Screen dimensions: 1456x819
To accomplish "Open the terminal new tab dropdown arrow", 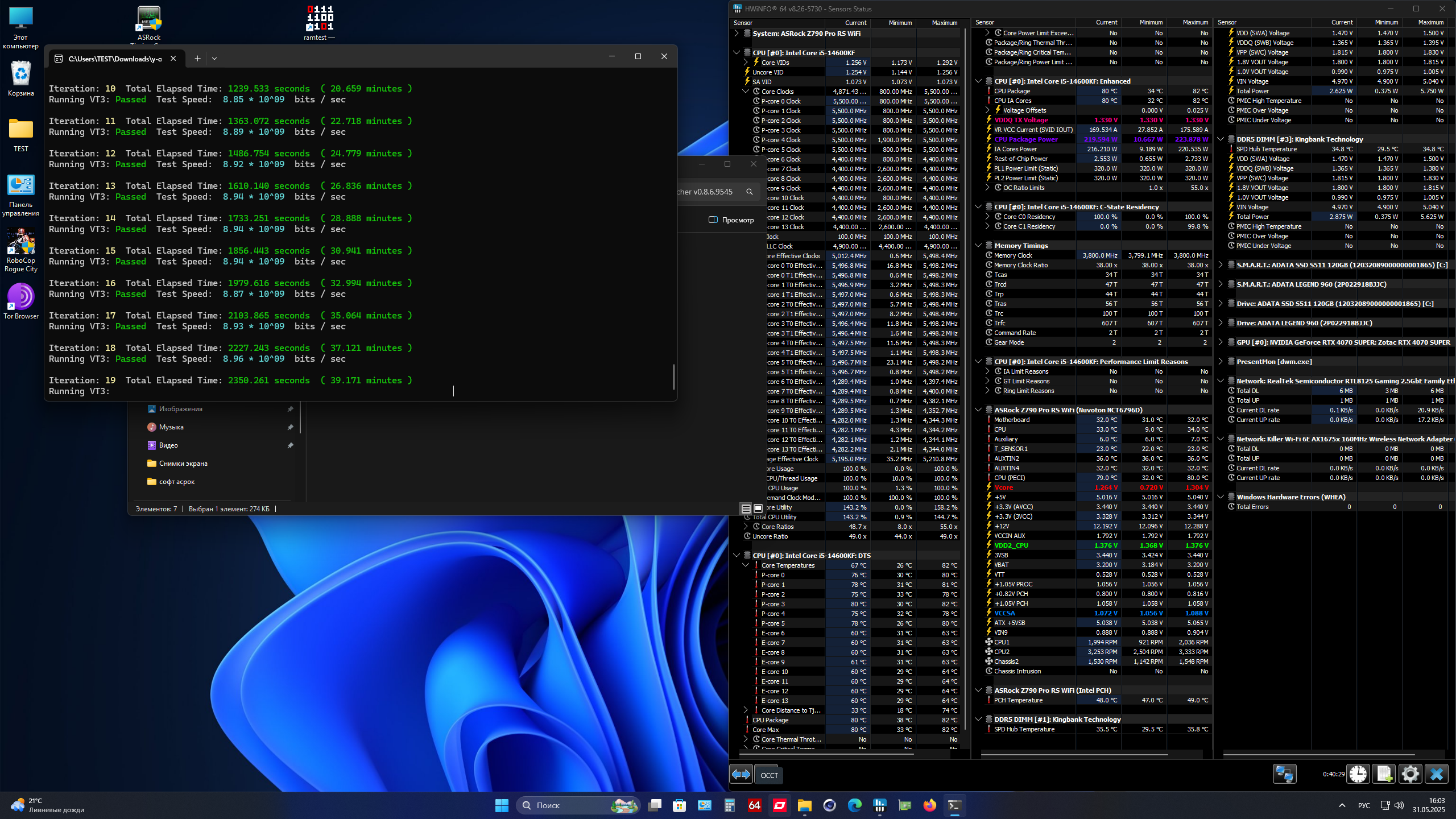I will point(214,59).
